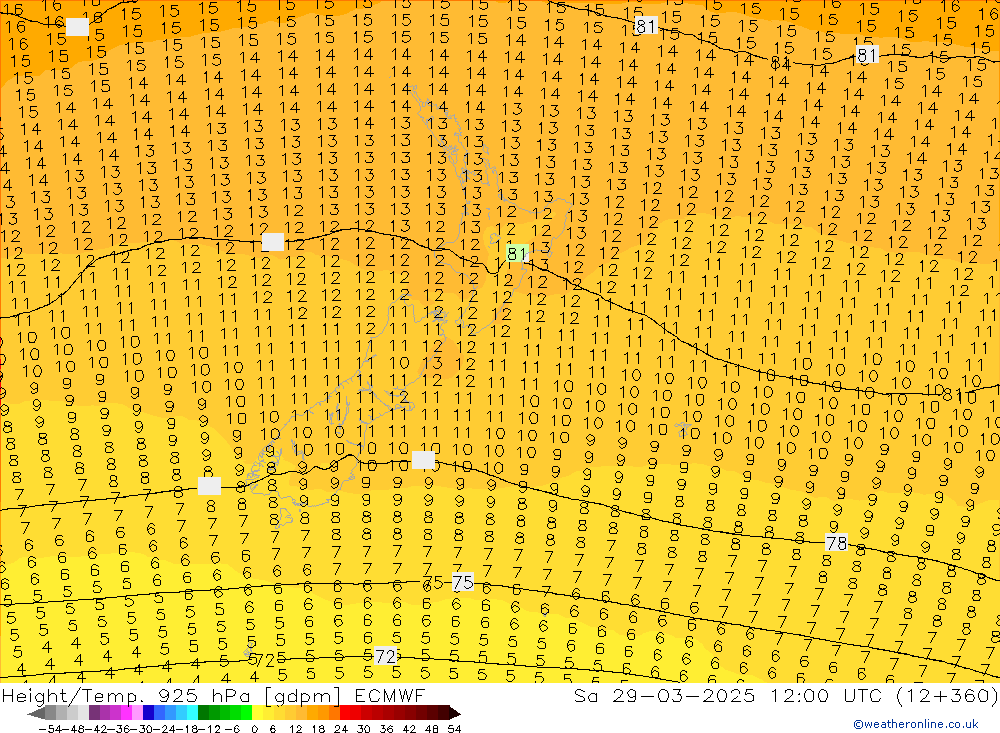Click the chart title 'Height/Temp. 925 hPa [gdpm] ECMWF'
This screenshot has width=1000, height=733.
[x=213, y=695]
